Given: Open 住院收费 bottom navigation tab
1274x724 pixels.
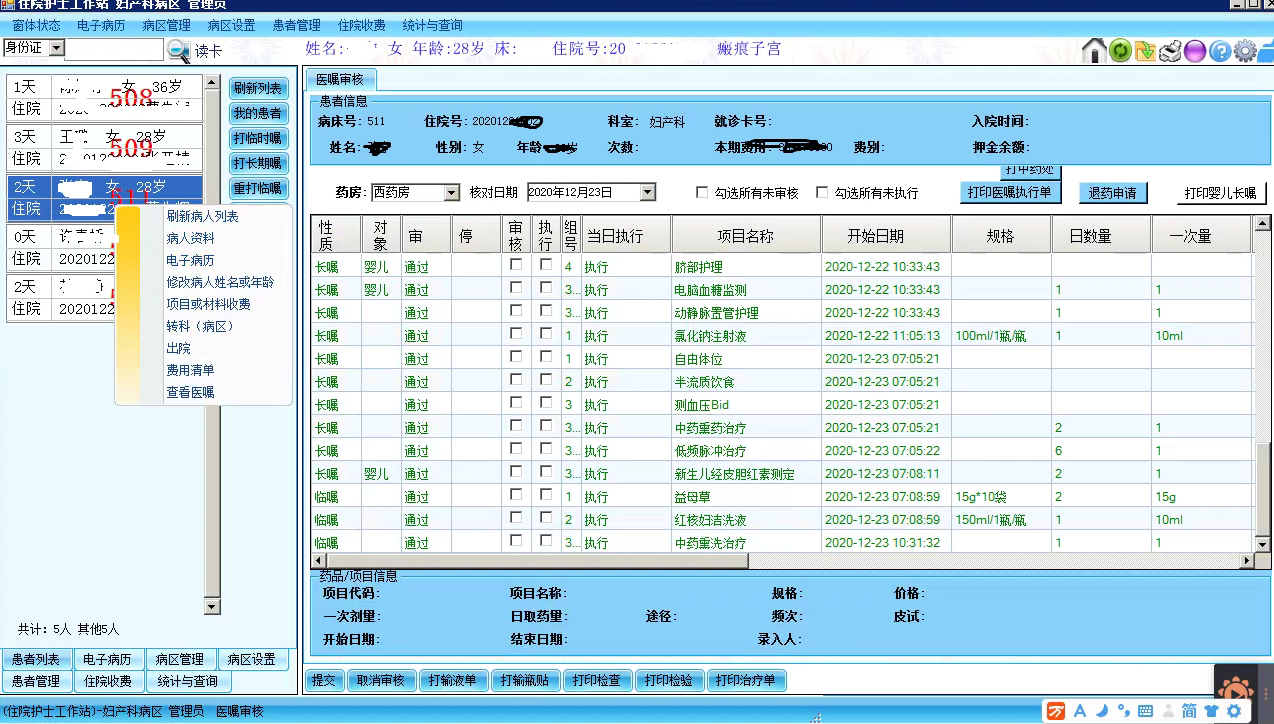Looking at the screenshot, I should [108, 681].
